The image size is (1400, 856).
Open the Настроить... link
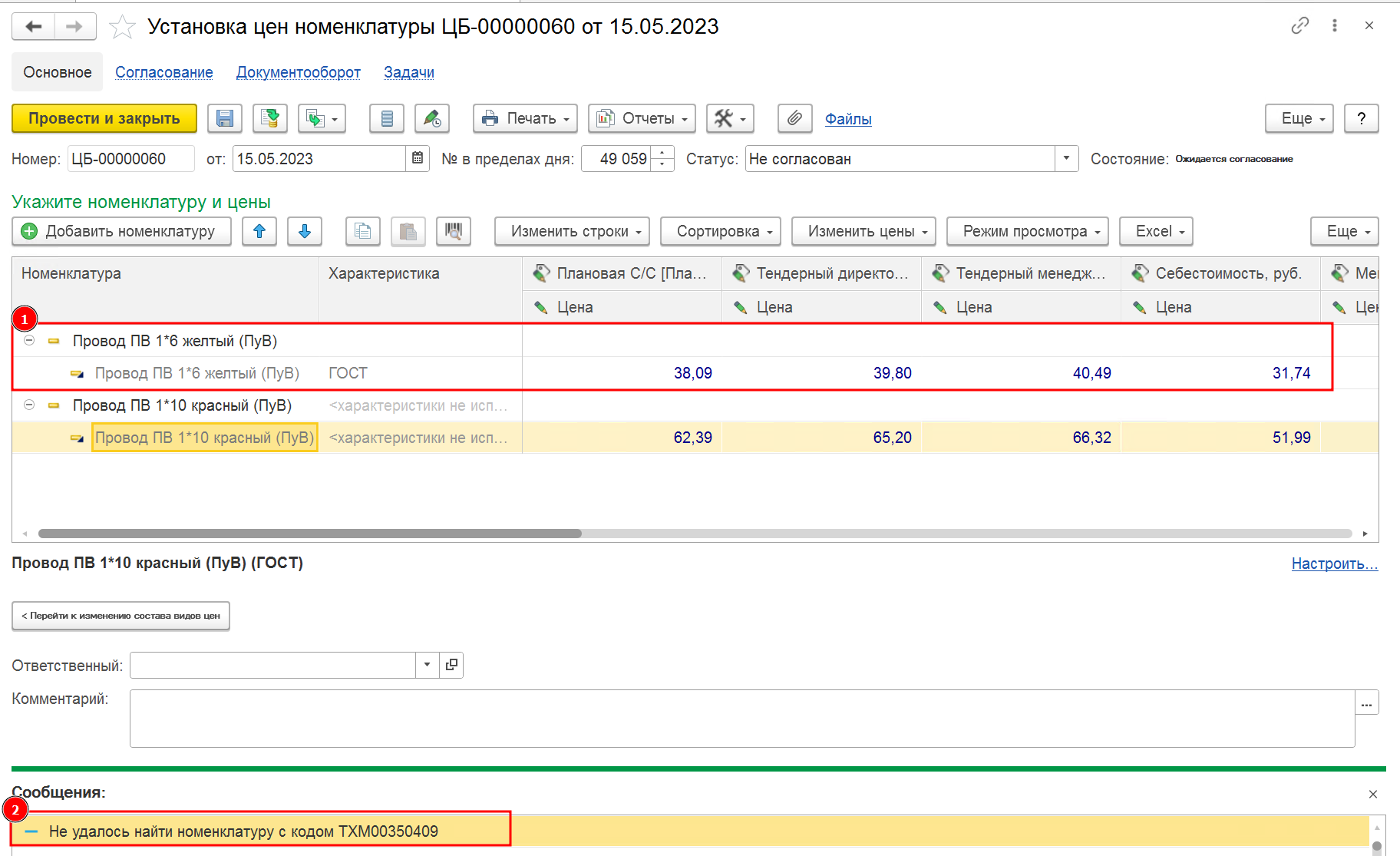tap(1335, 564)
